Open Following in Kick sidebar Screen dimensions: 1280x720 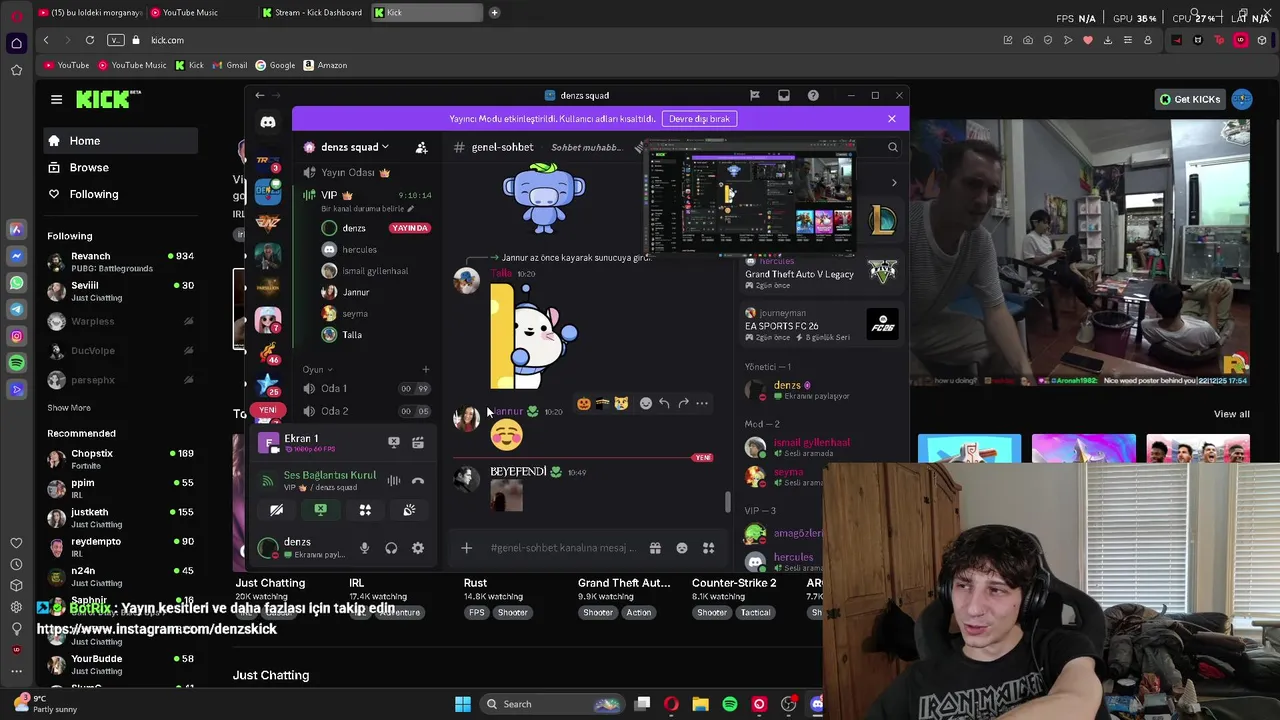pos(120,194)
